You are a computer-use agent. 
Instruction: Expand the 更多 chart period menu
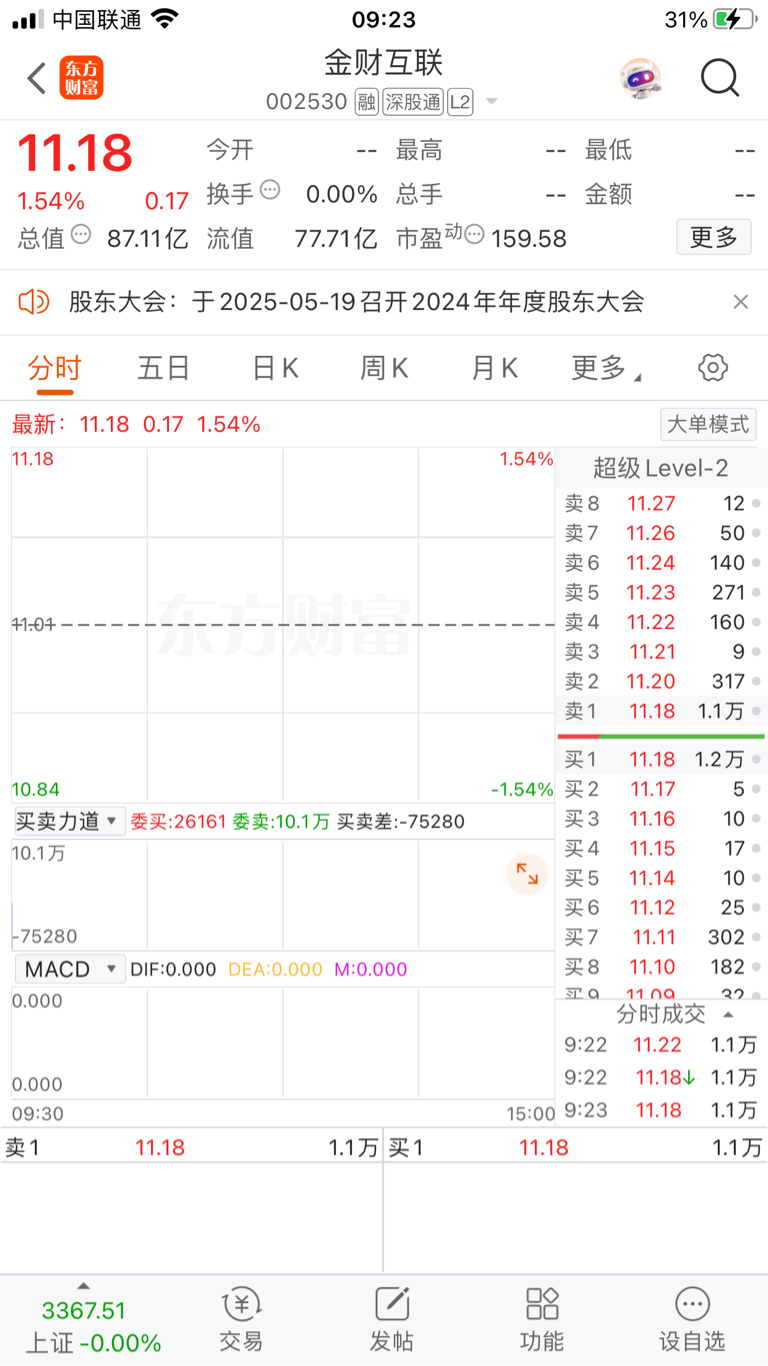(x=606, y=369)
